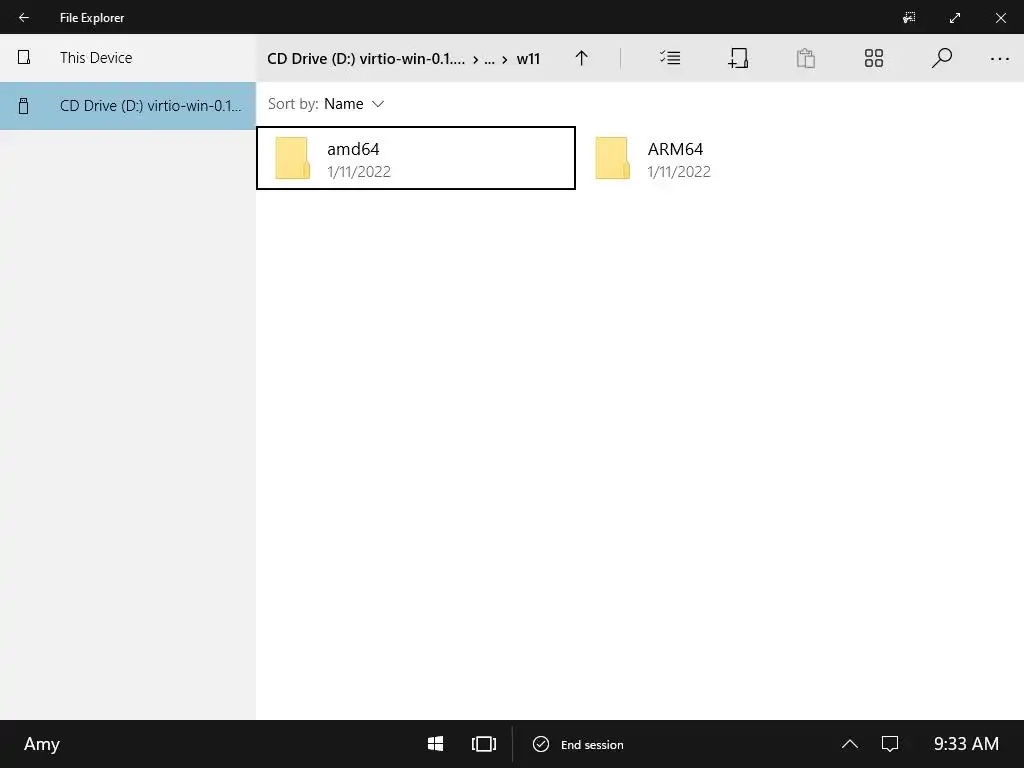The image size is (1024, 768).
Task: Click the This Device tablet icon
Action: [x=24, y=57]
